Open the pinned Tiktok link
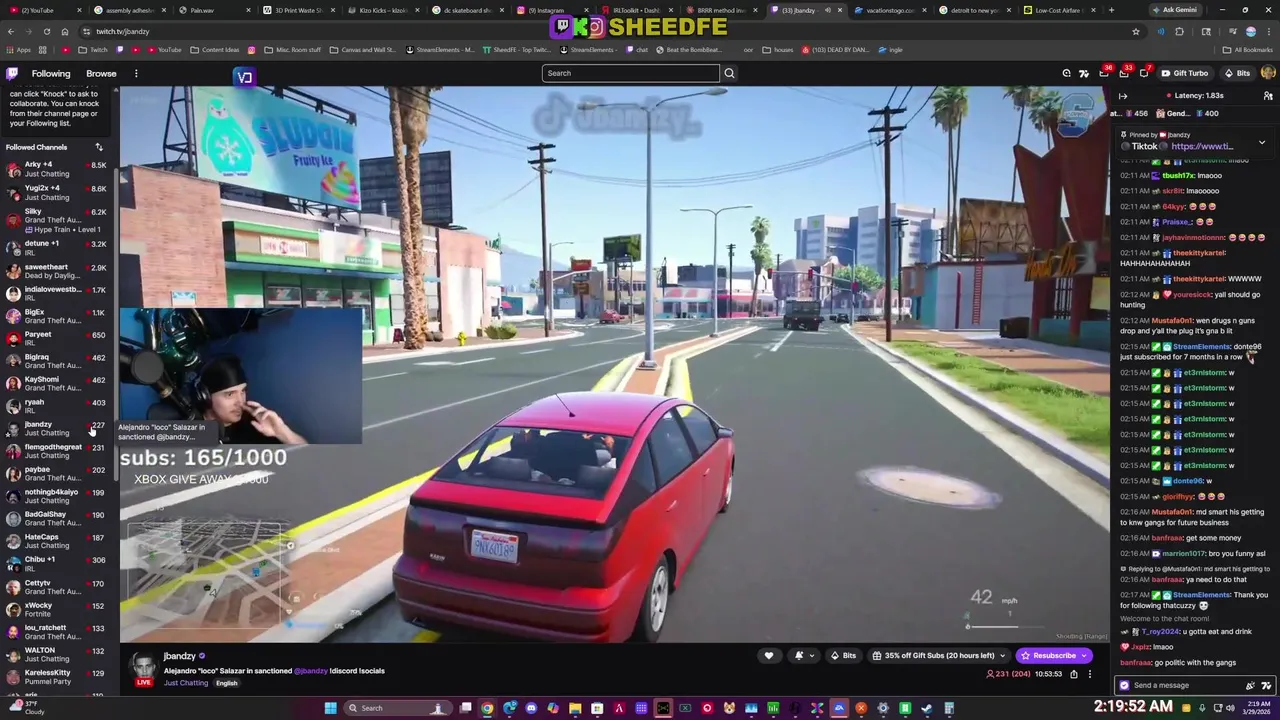1280x720 pixels. (1202, 146)
